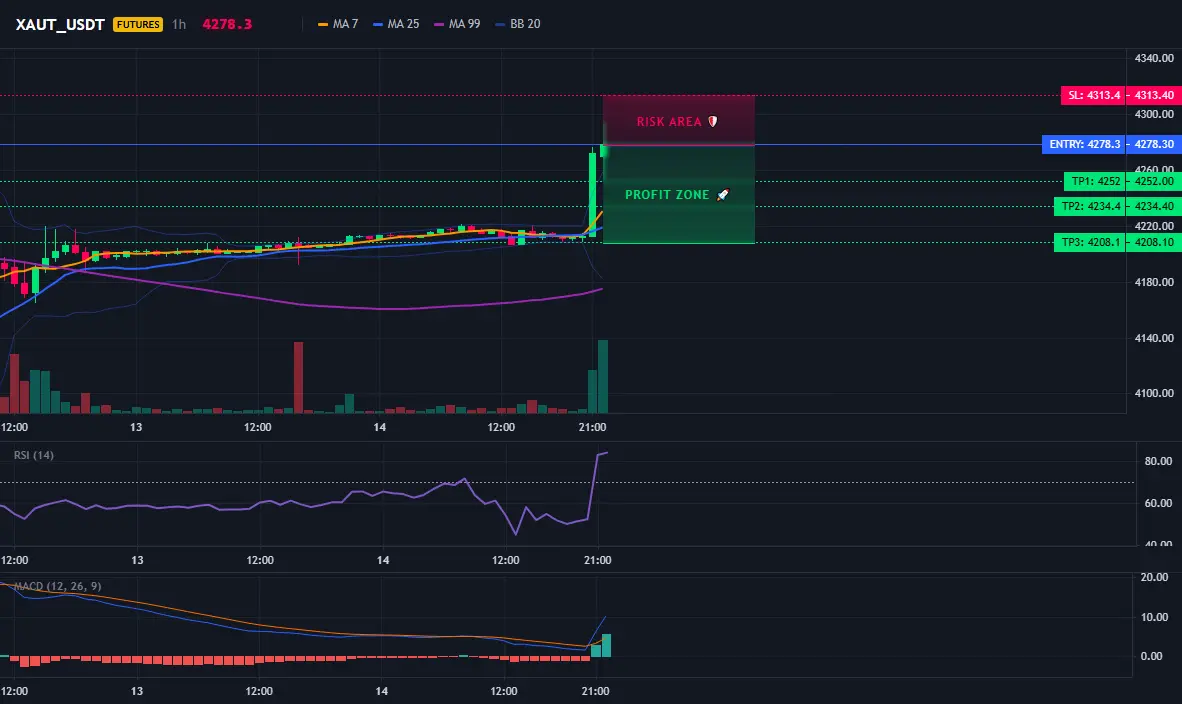Click the PROFIT ZONE box
The image size is (1182, 704).
678,194
